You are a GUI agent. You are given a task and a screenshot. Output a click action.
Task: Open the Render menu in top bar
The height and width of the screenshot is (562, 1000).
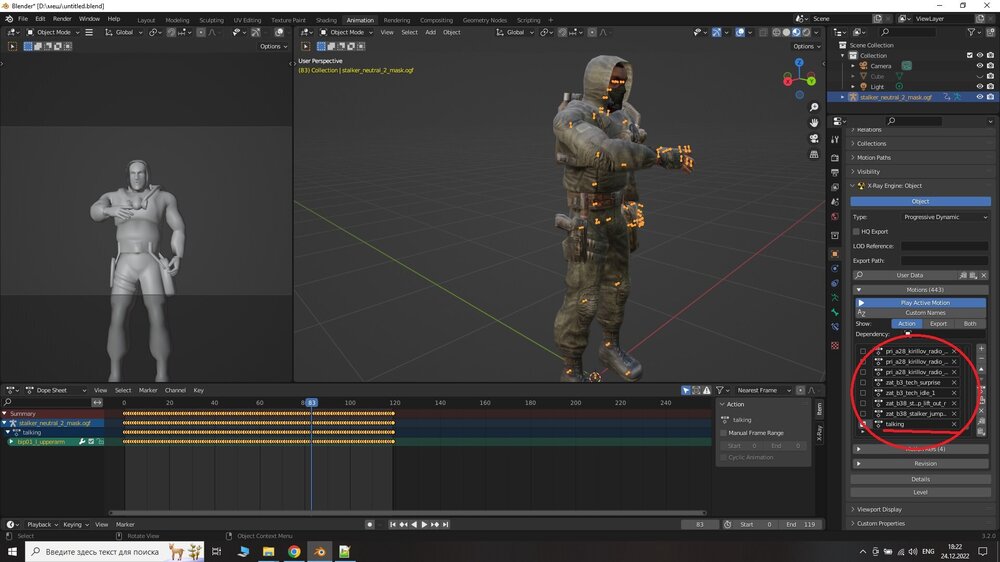(62, 19)
